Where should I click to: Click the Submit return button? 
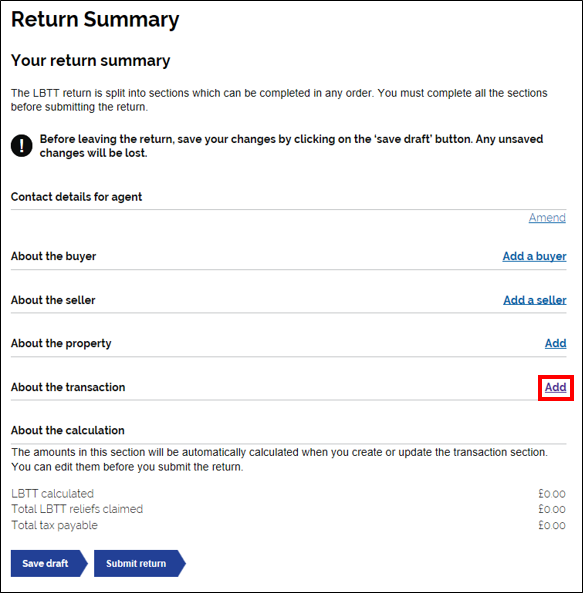click(x=140, y=564)
